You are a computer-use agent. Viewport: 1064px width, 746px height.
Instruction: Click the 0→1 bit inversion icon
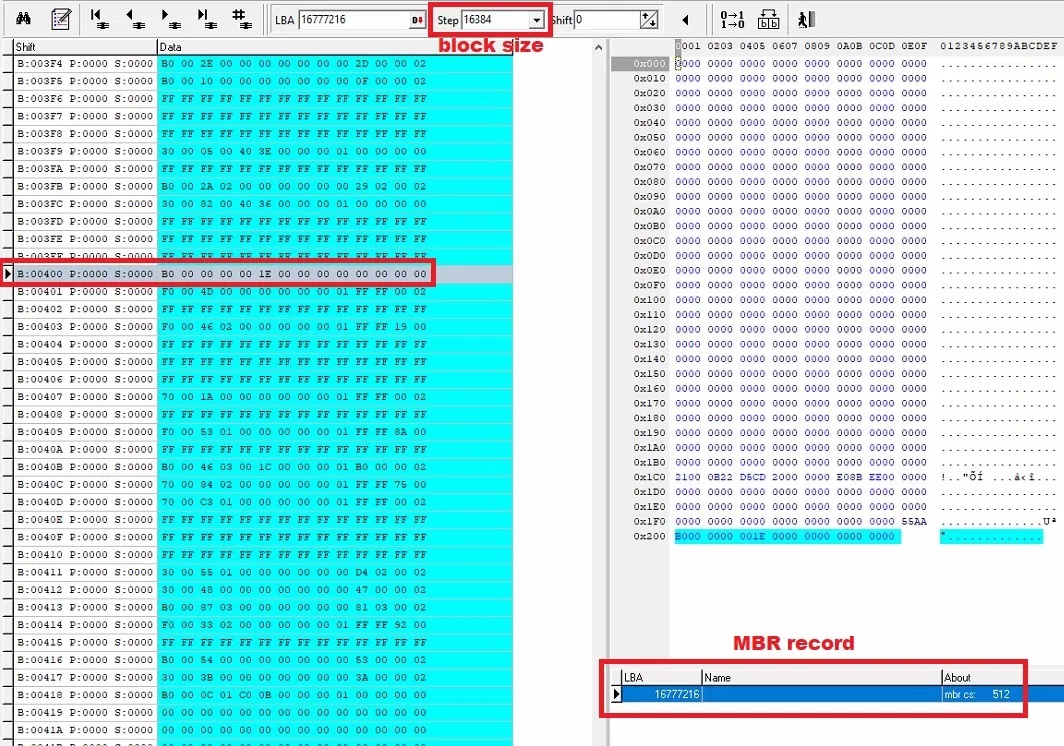732,19
